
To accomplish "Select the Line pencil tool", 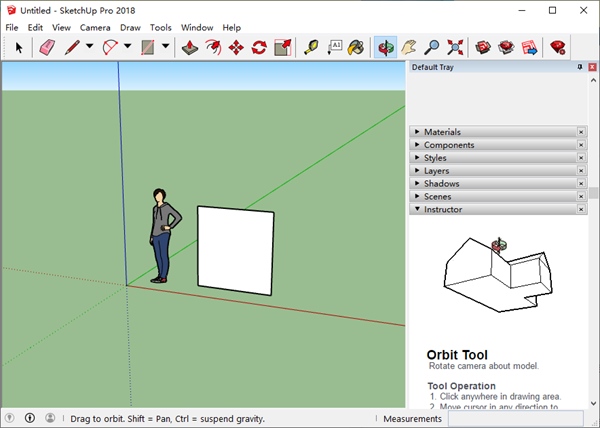I will pyautogui.click(x=72, y=48).
